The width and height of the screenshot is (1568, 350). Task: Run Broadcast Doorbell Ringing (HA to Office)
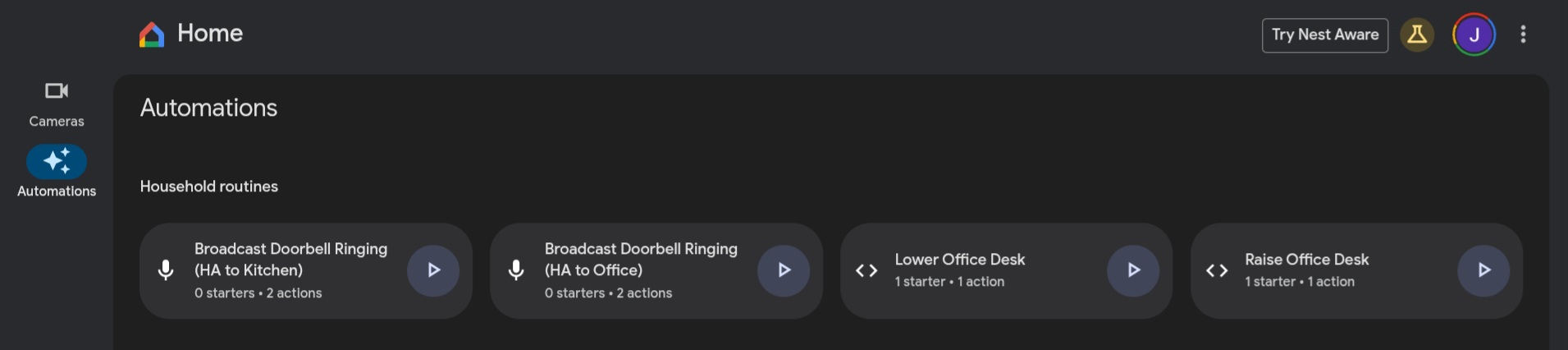pyautogui.click(x=784, y=270)
